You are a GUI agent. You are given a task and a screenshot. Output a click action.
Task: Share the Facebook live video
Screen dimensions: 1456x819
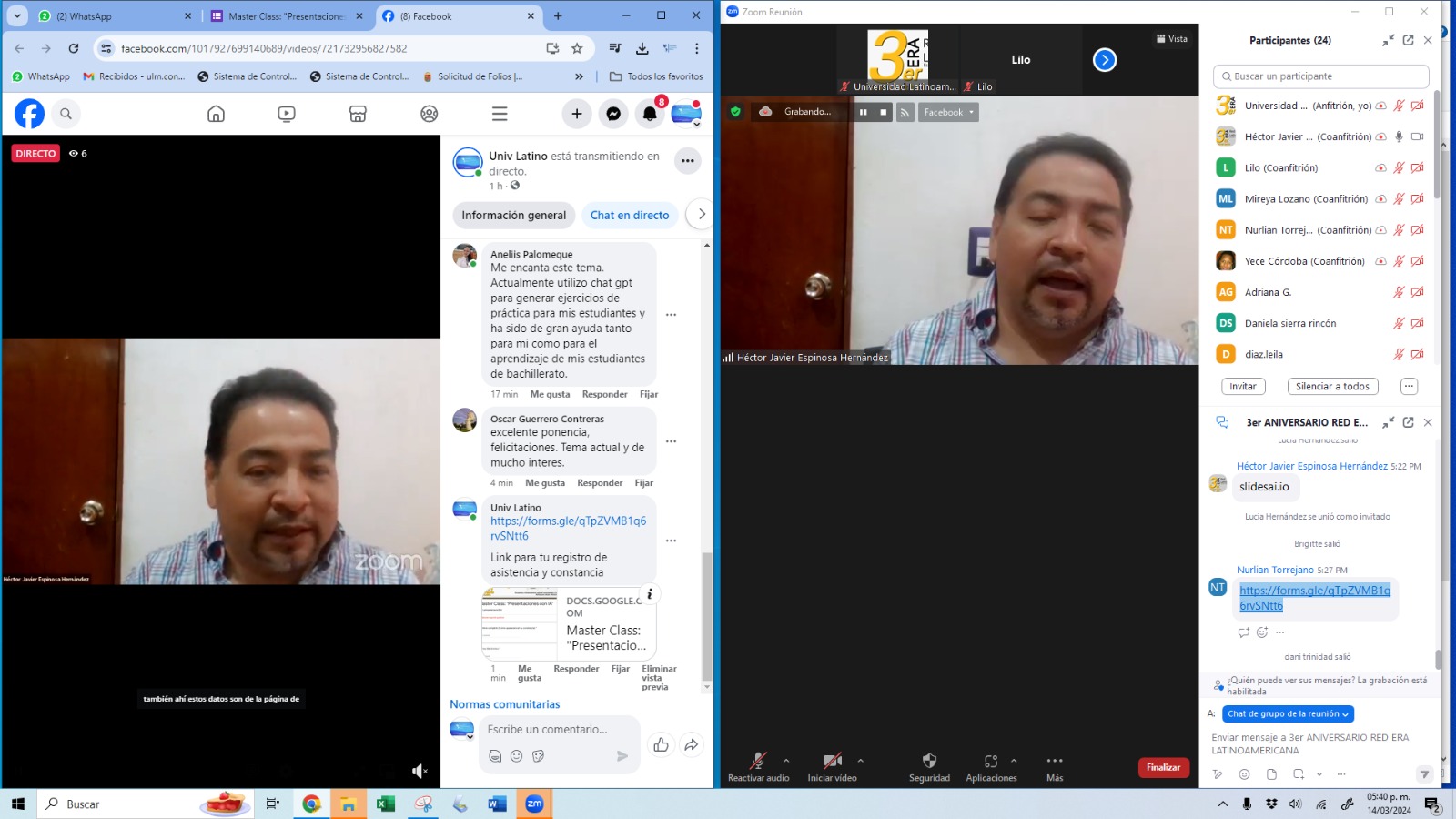[692, 745]
